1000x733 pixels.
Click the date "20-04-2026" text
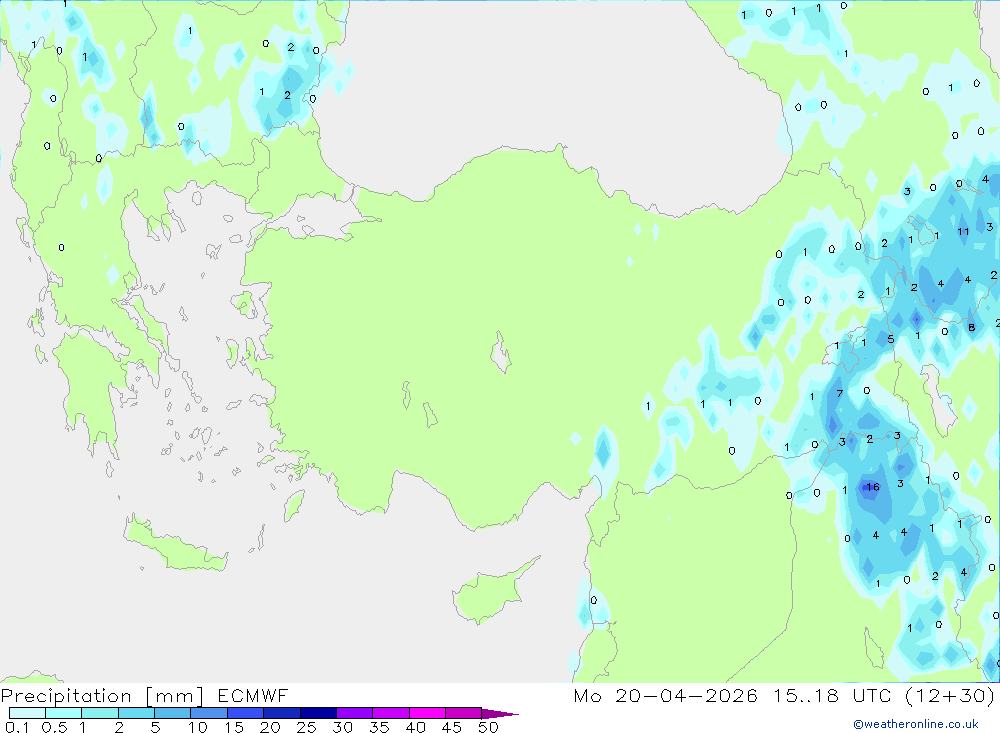tap(686, 696)
